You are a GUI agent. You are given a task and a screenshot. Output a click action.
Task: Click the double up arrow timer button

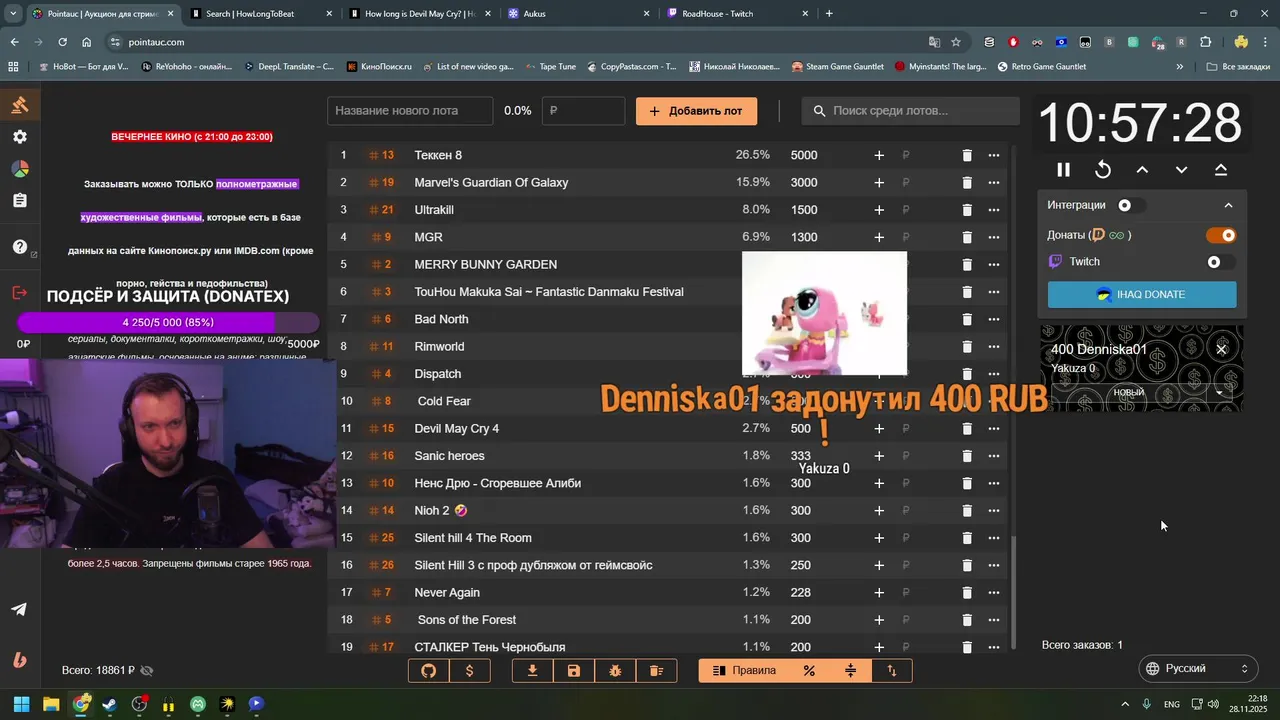point(1221,170)
